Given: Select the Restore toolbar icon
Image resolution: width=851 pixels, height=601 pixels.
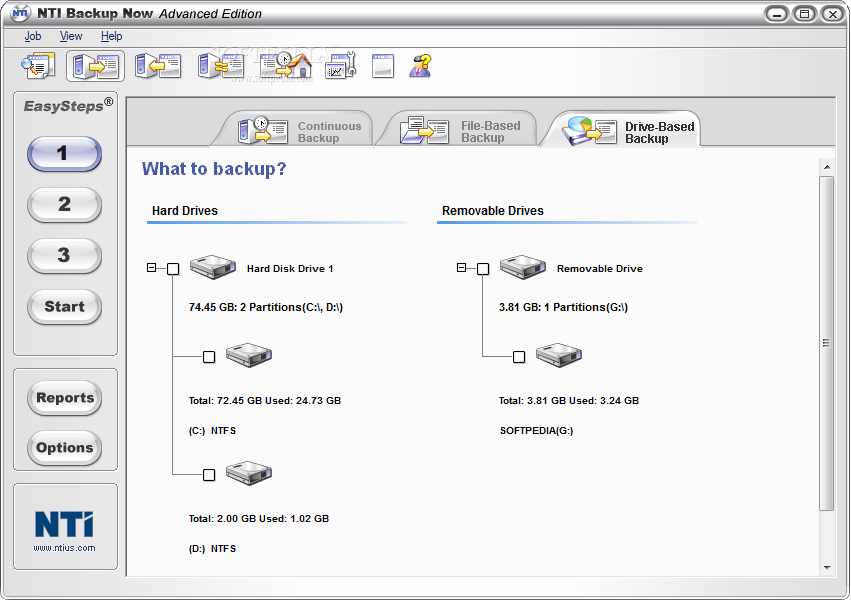Looking at the screenshot, I should (x=158, y=66).
